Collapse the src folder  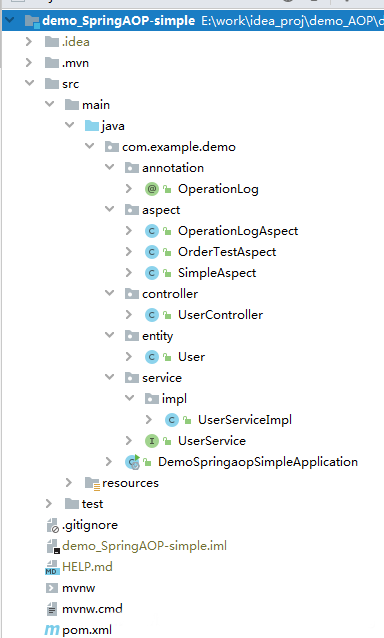point(29,83)
